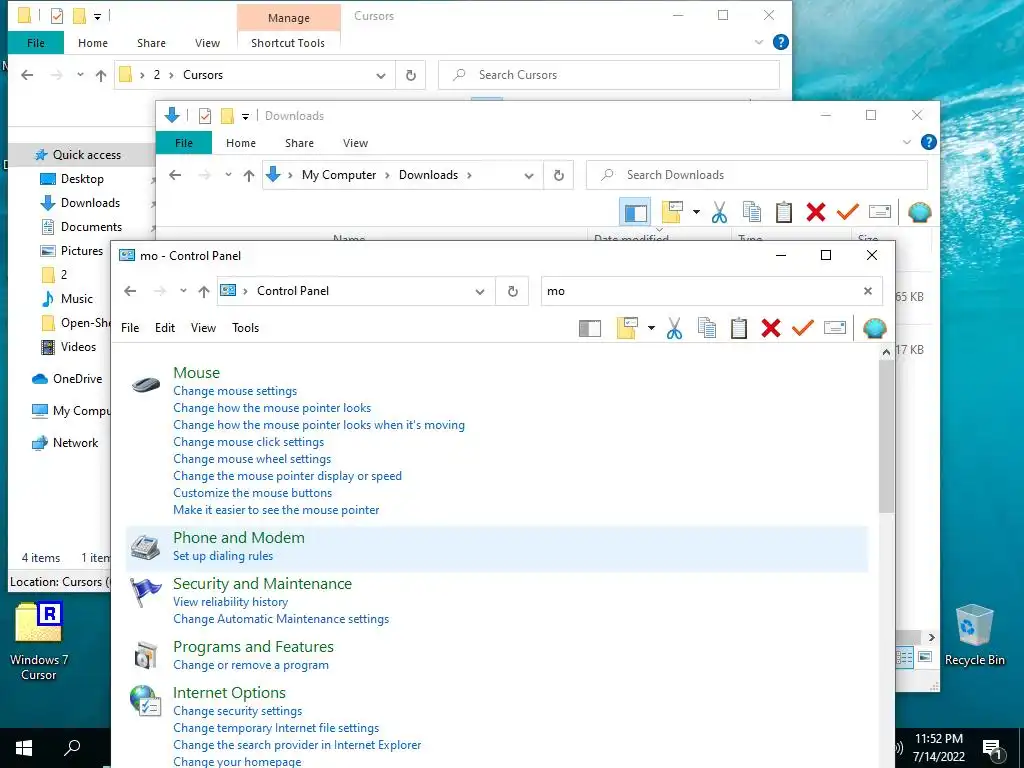Expand the ribbon chevron in Cursors window

tap(759, 42)
